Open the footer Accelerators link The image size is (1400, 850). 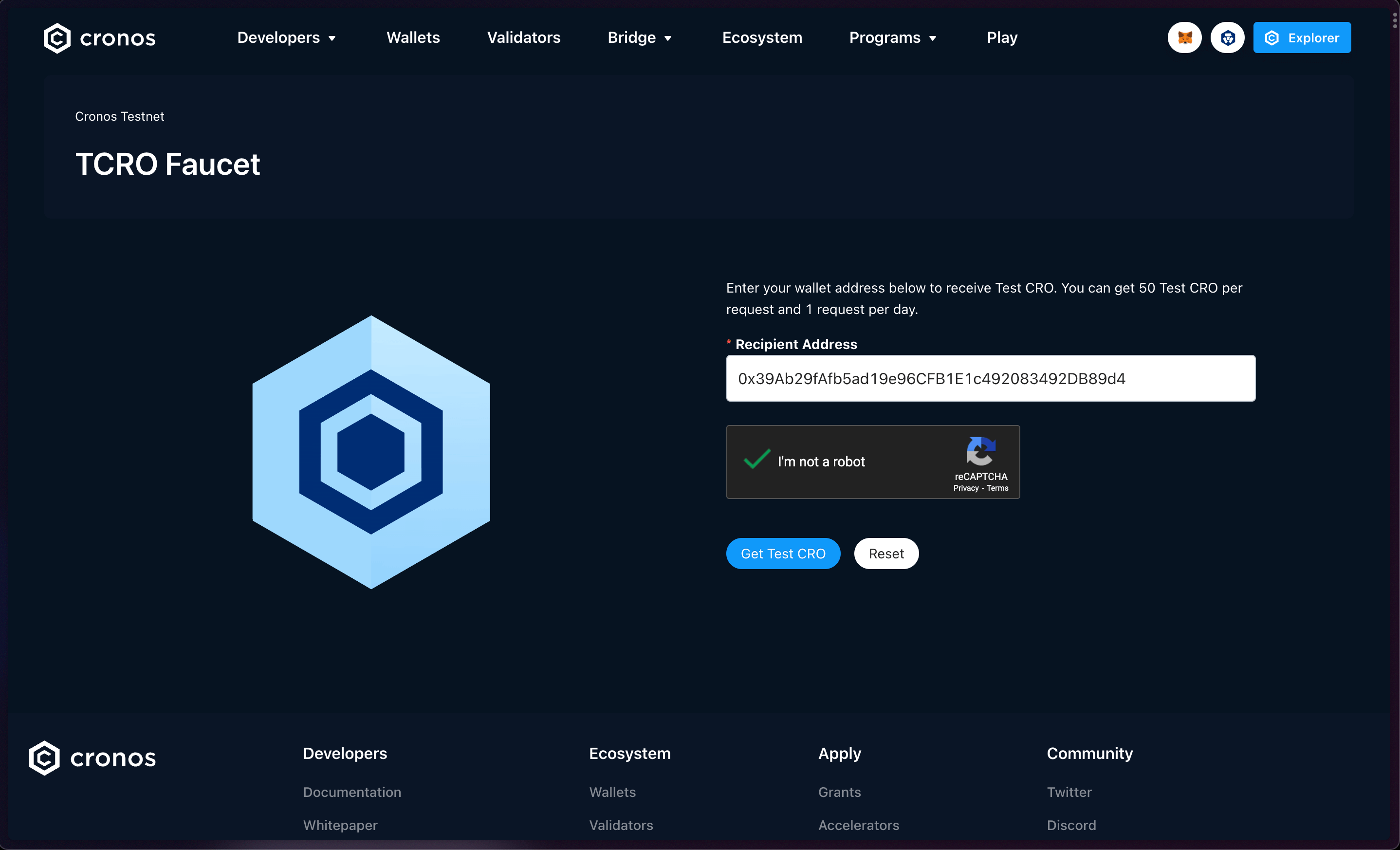pyautogui.click(x=859, y=825)
